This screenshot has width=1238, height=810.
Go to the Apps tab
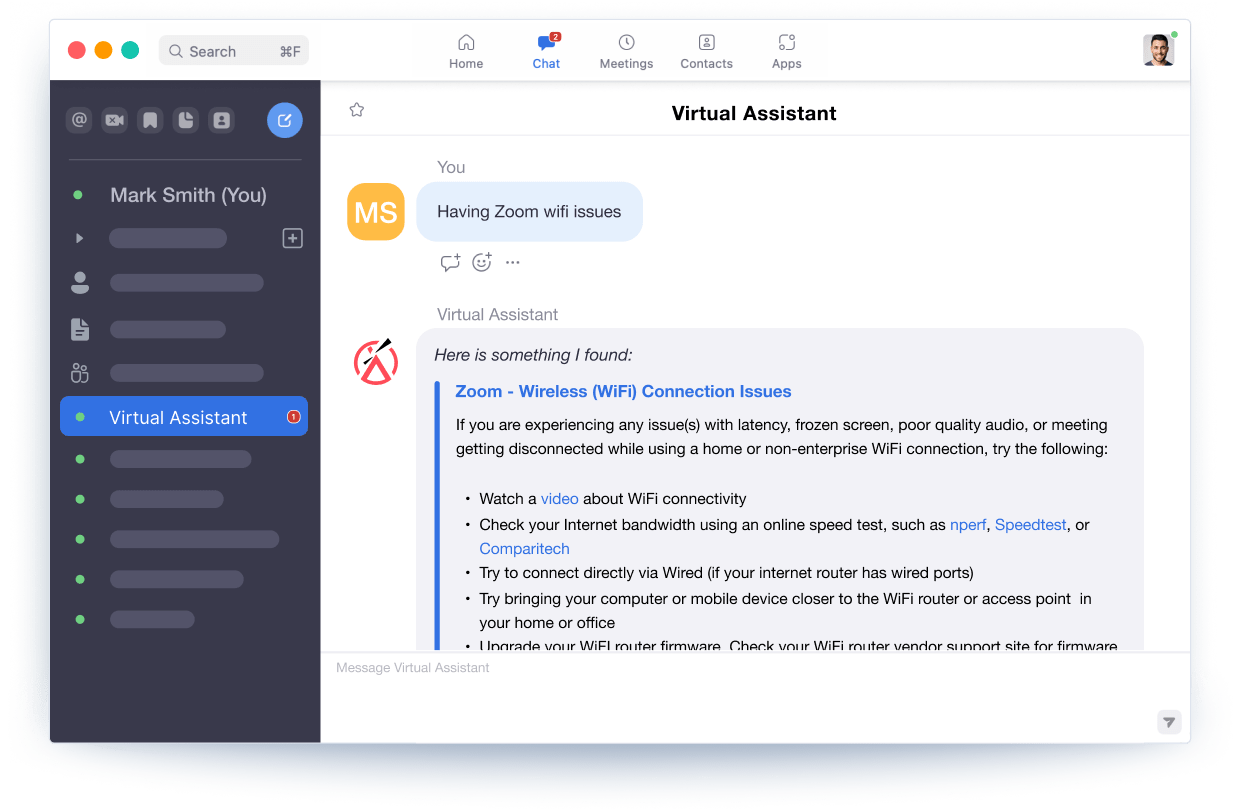[786, 51]
